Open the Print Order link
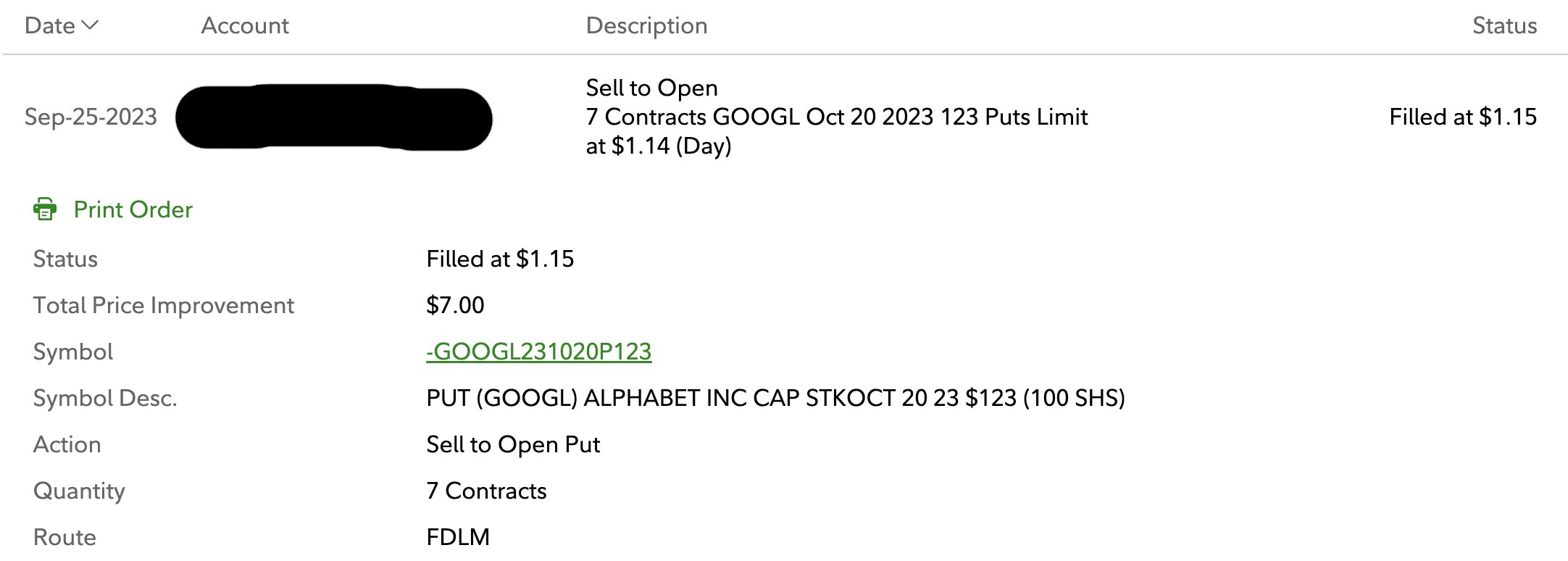 [133, 209]
